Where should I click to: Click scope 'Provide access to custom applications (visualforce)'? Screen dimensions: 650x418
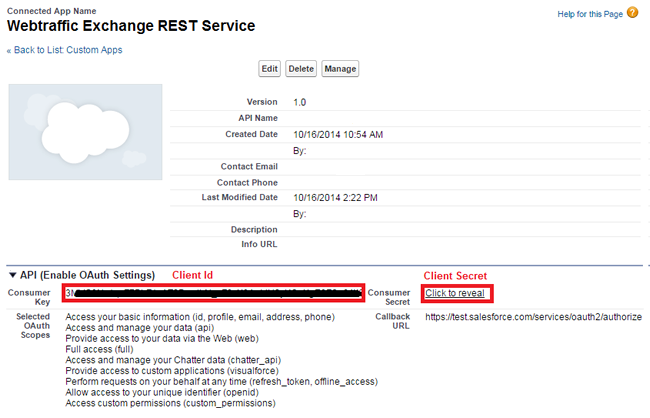tap(172, 371)
